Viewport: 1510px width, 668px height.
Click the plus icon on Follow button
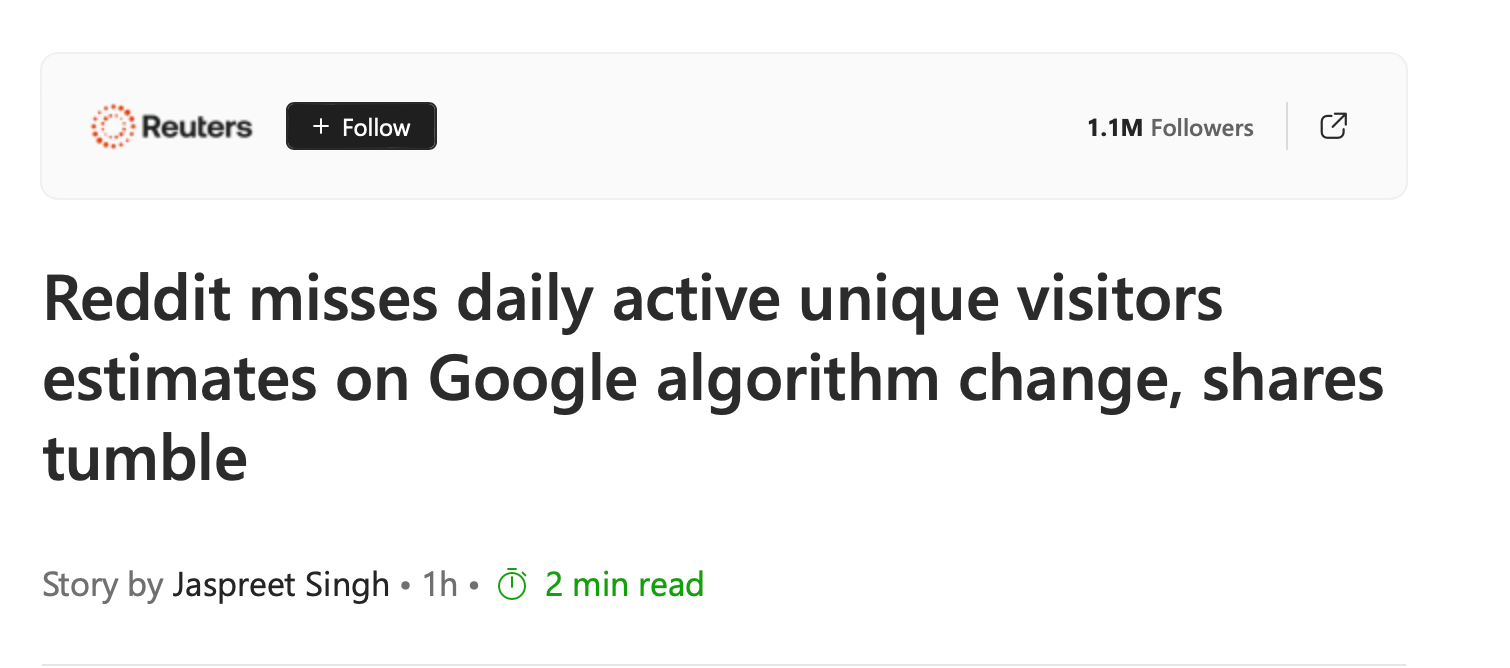click(320, 127)
